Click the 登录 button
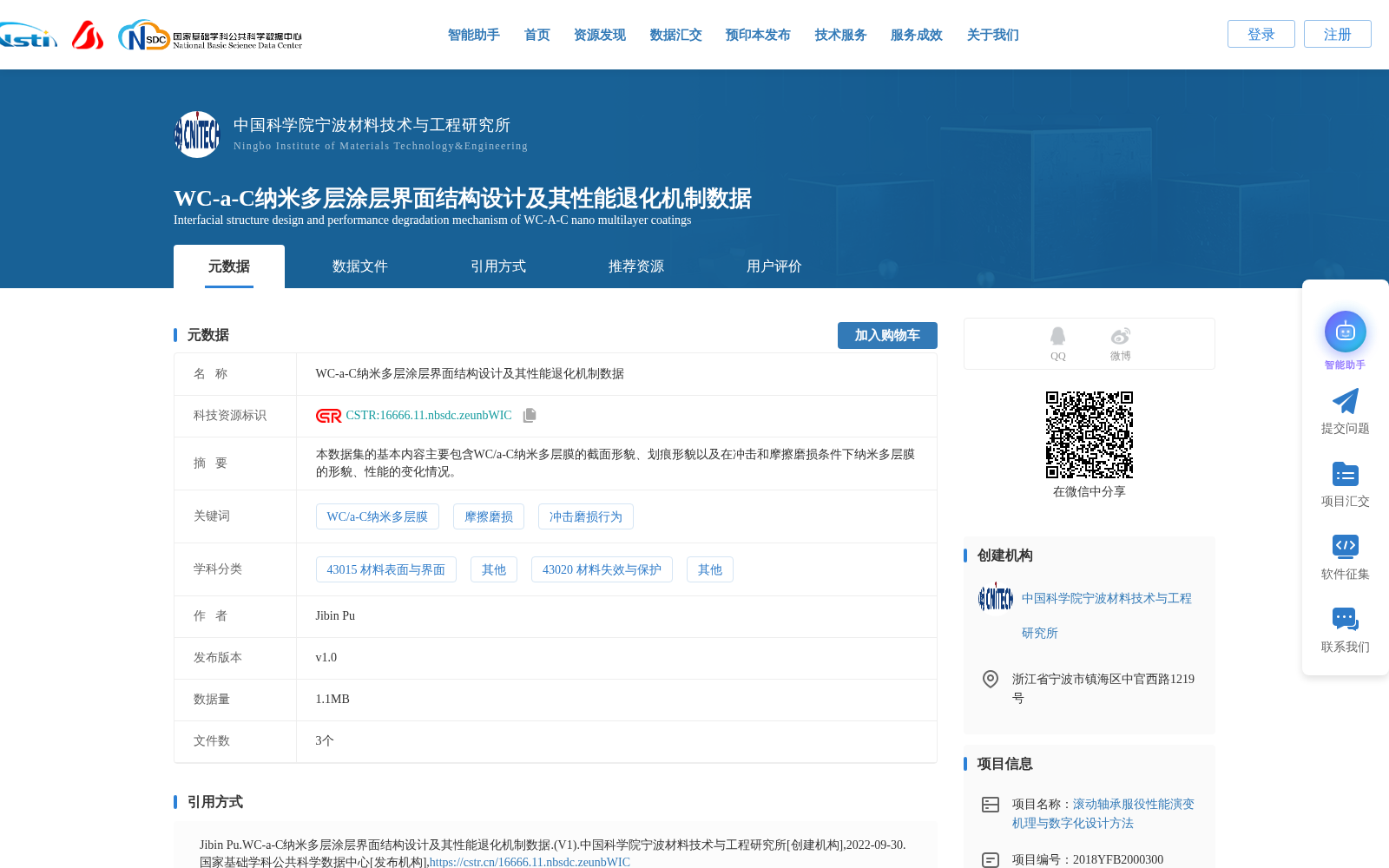Viewport: 1389px width, 868px height. pyautogui.click(x=1261, y=34)
